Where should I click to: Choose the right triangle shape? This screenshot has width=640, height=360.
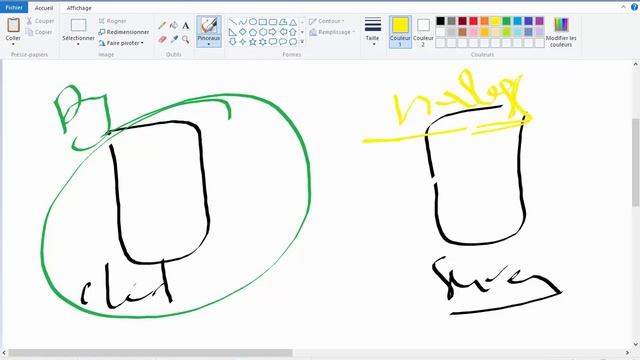[233, 32]
